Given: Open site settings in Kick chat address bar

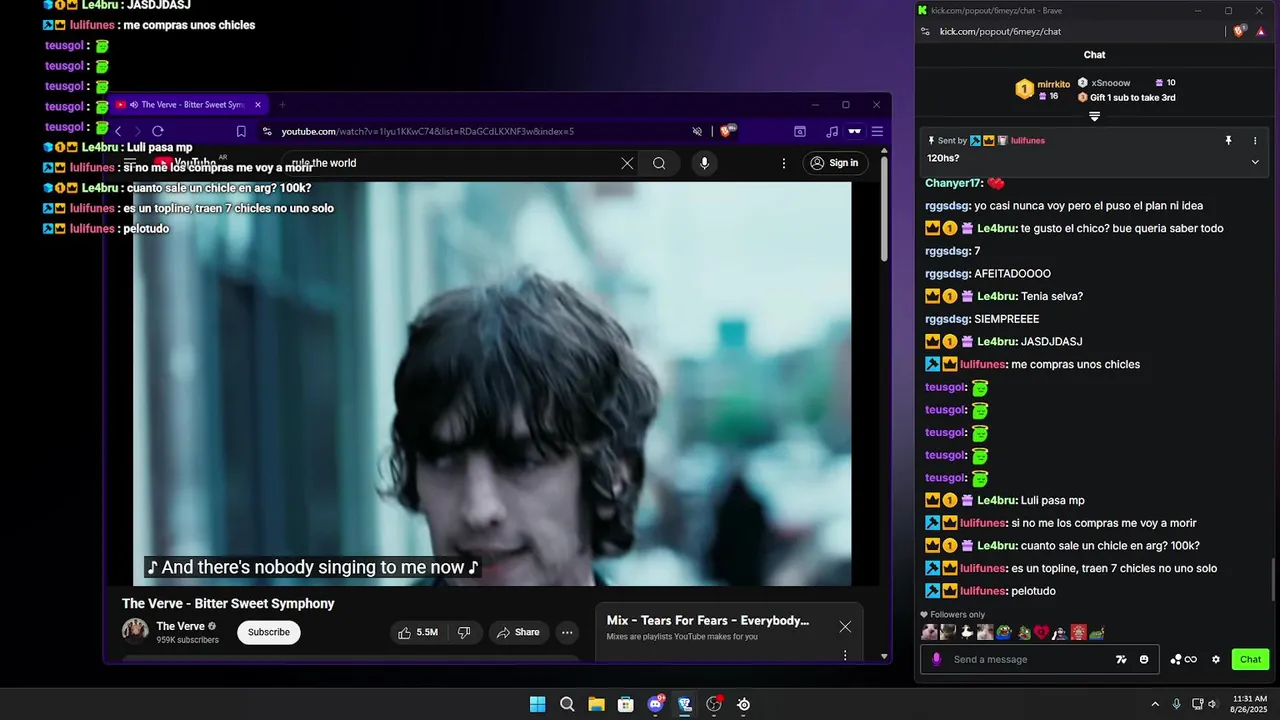Looking at the screenshot, I should tap(925, 31).
